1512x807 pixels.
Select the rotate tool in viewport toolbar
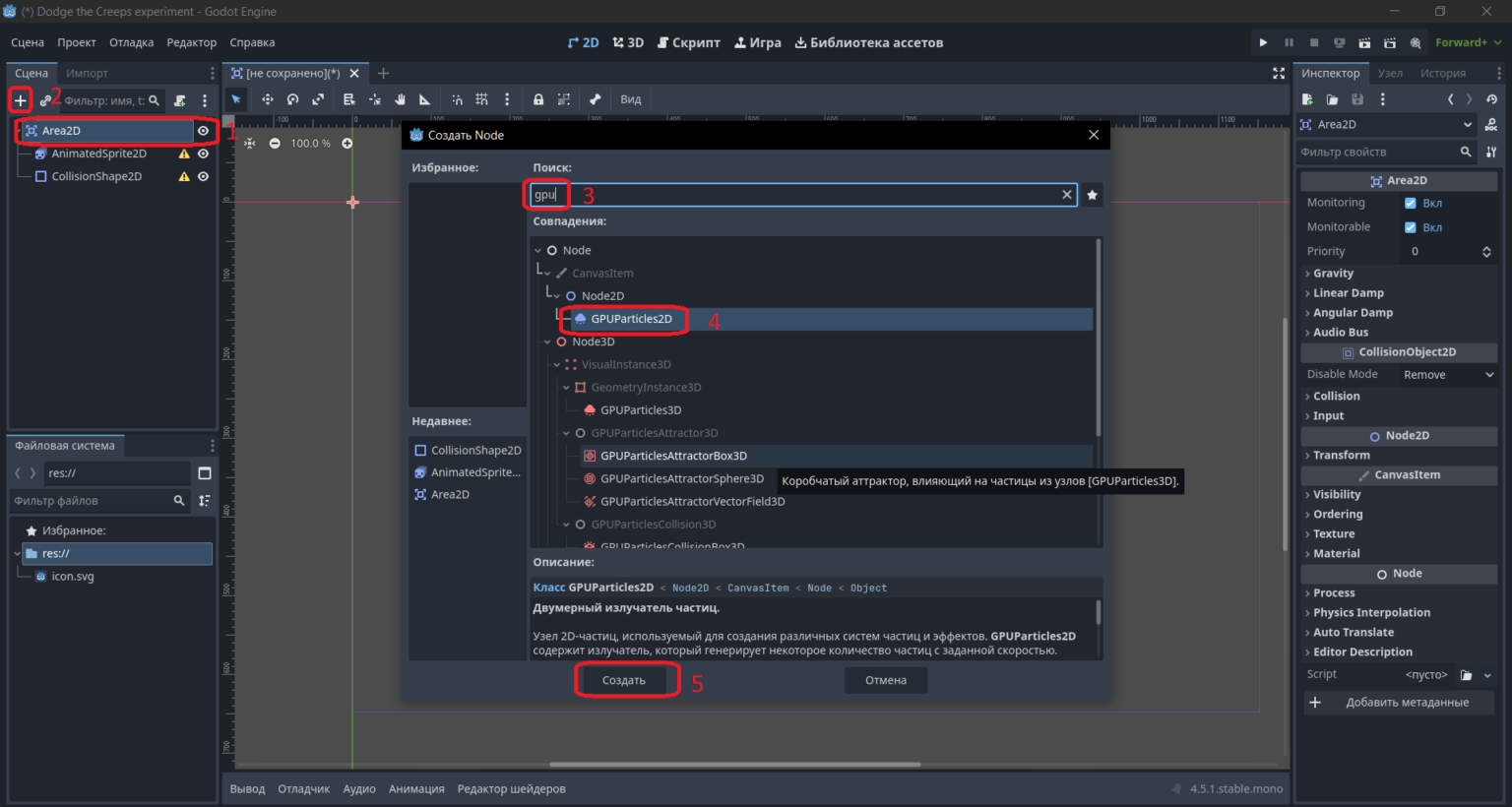click(x=292, y=99)
